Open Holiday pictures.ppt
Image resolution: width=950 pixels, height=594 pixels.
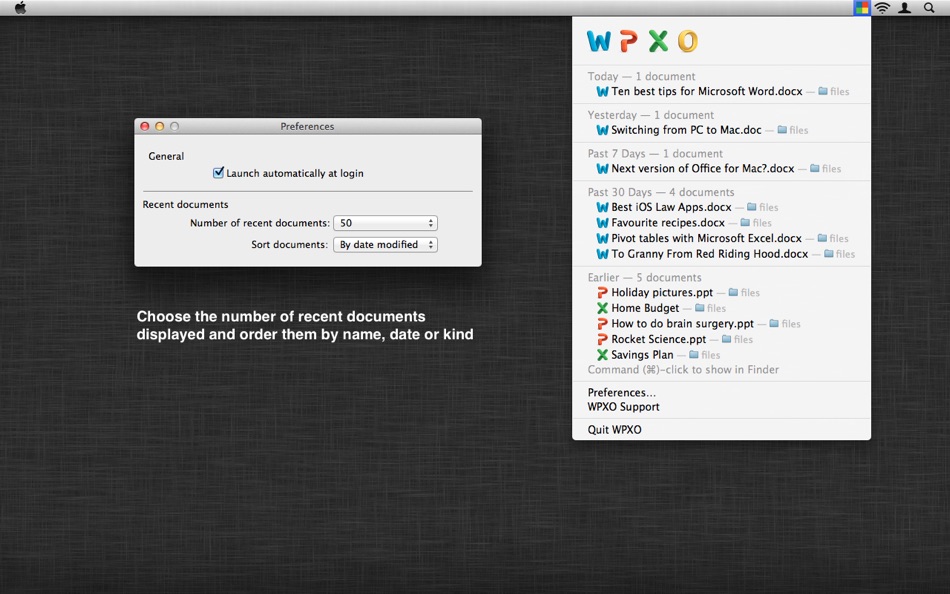(662, 293)
